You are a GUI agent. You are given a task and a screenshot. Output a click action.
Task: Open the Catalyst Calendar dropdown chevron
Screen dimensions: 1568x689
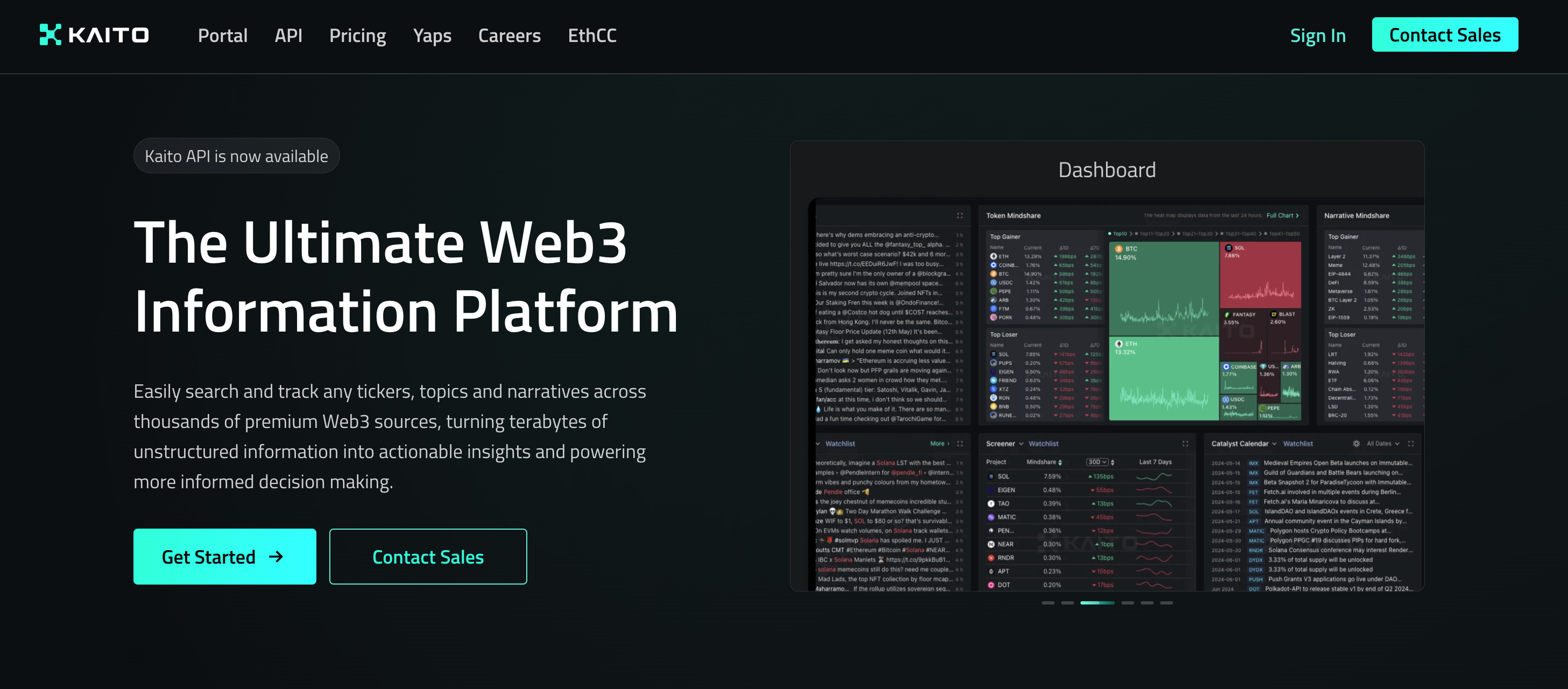point(1274,444)
